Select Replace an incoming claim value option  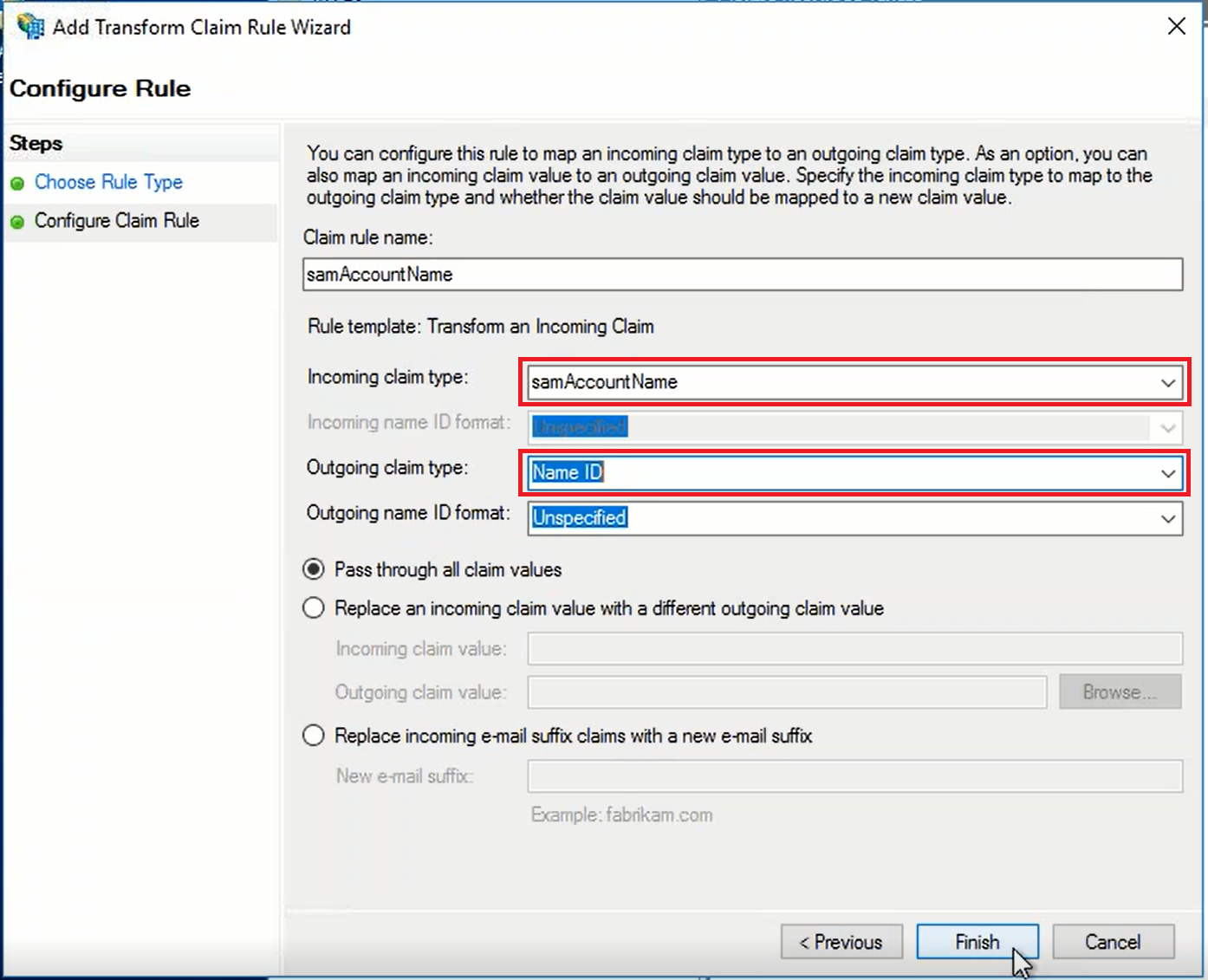click(314, 608)
